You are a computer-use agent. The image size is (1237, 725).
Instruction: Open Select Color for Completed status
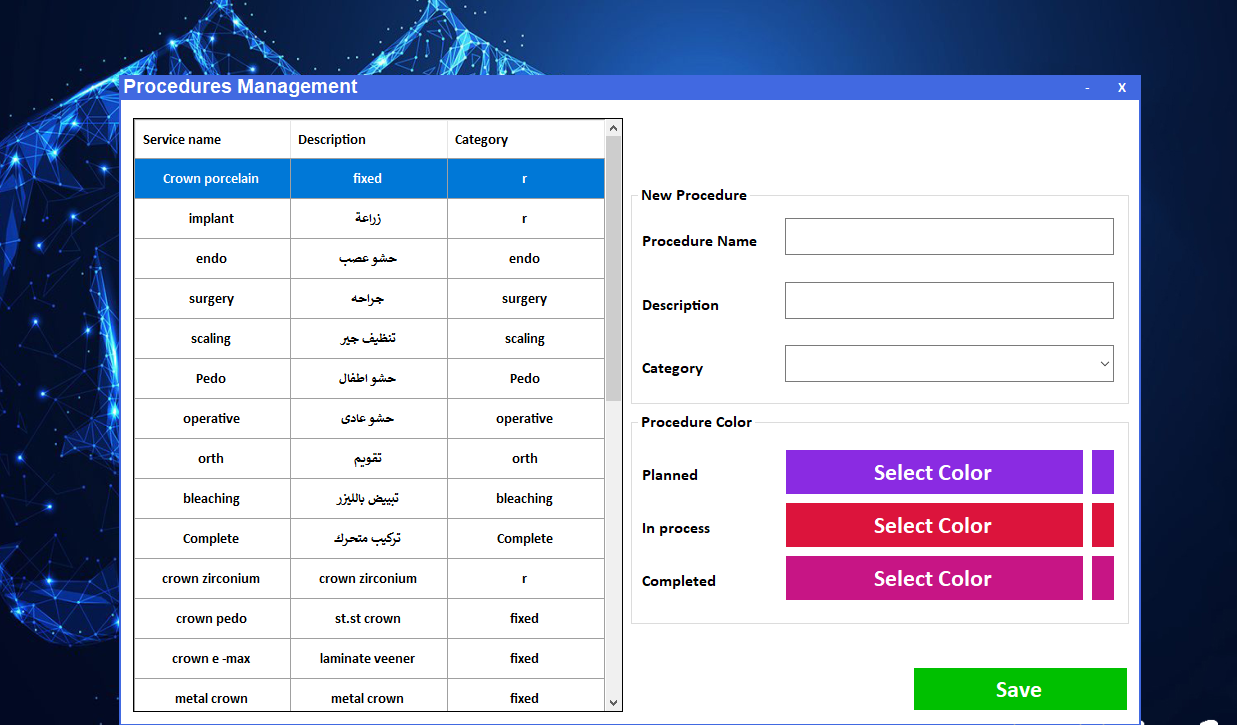934,578
